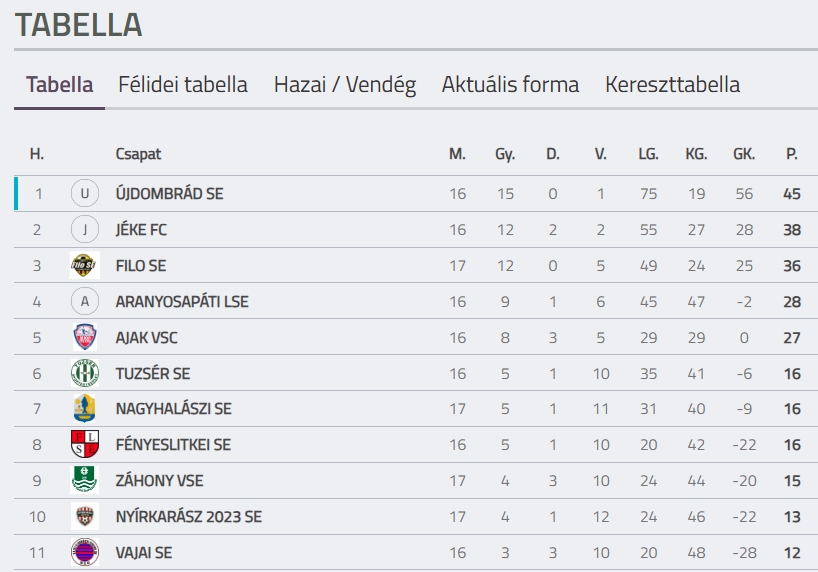The image size is (818, 572).
Task: Switch to the Félidei tabella tab
Action: tap(183, 85)
